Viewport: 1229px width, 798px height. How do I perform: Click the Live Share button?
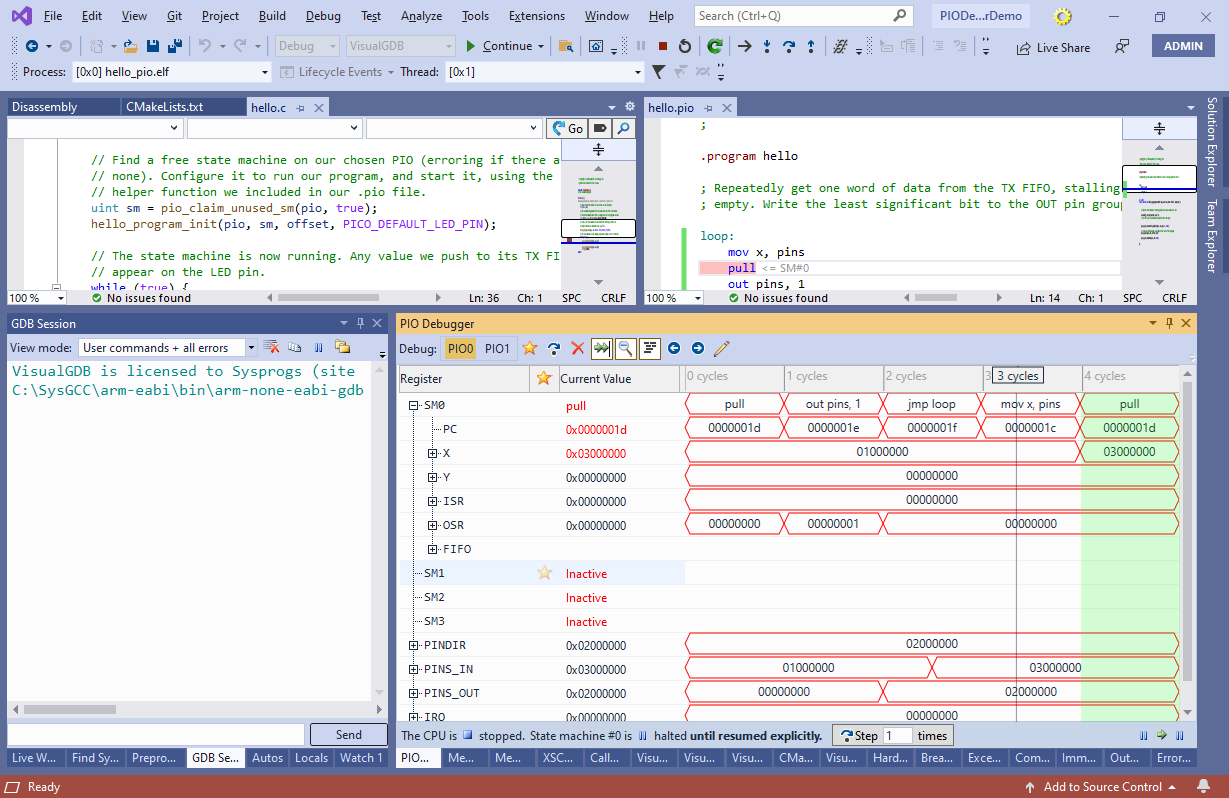[1053, 47]
